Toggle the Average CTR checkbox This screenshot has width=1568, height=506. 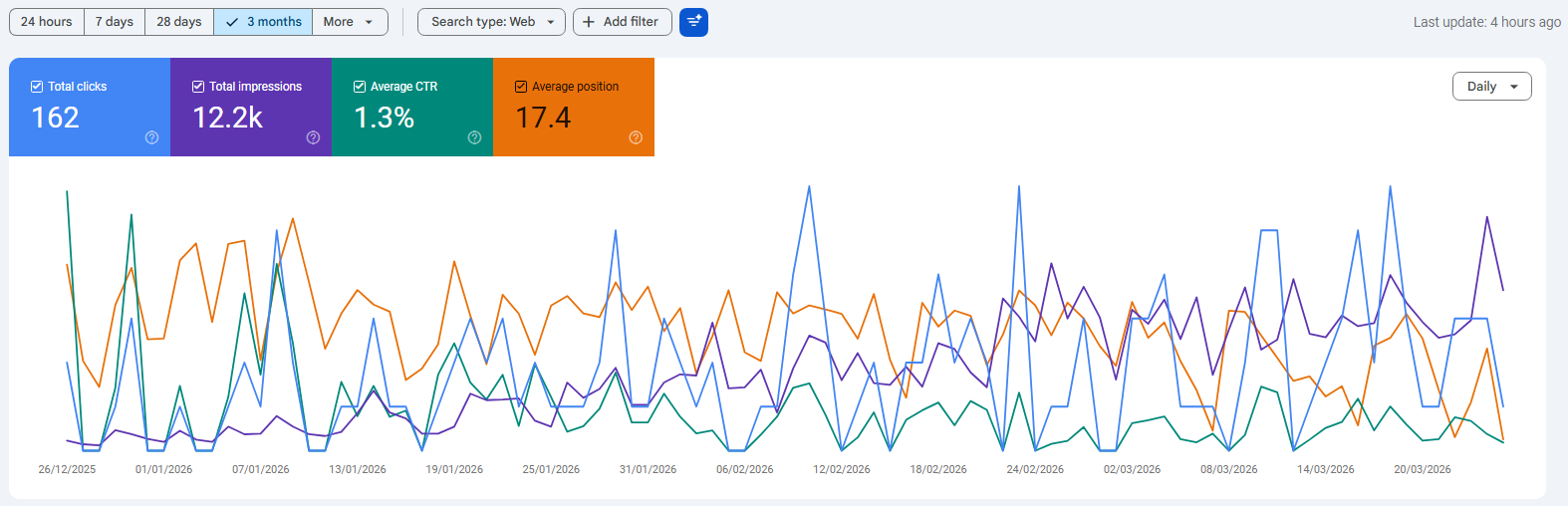pyautogui.click(x=360, y=87)
